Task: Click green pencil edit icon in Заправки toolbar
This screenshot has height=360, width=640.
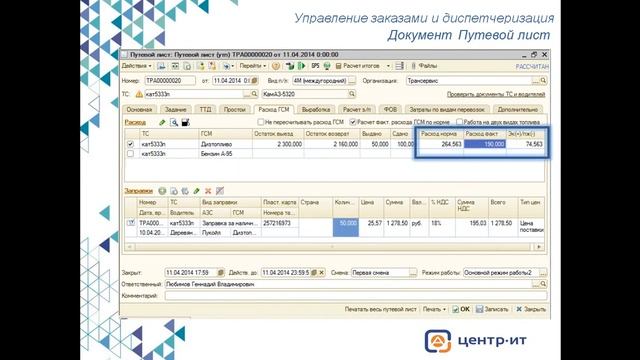Action: pyautogui.click(x=197, y=191)
